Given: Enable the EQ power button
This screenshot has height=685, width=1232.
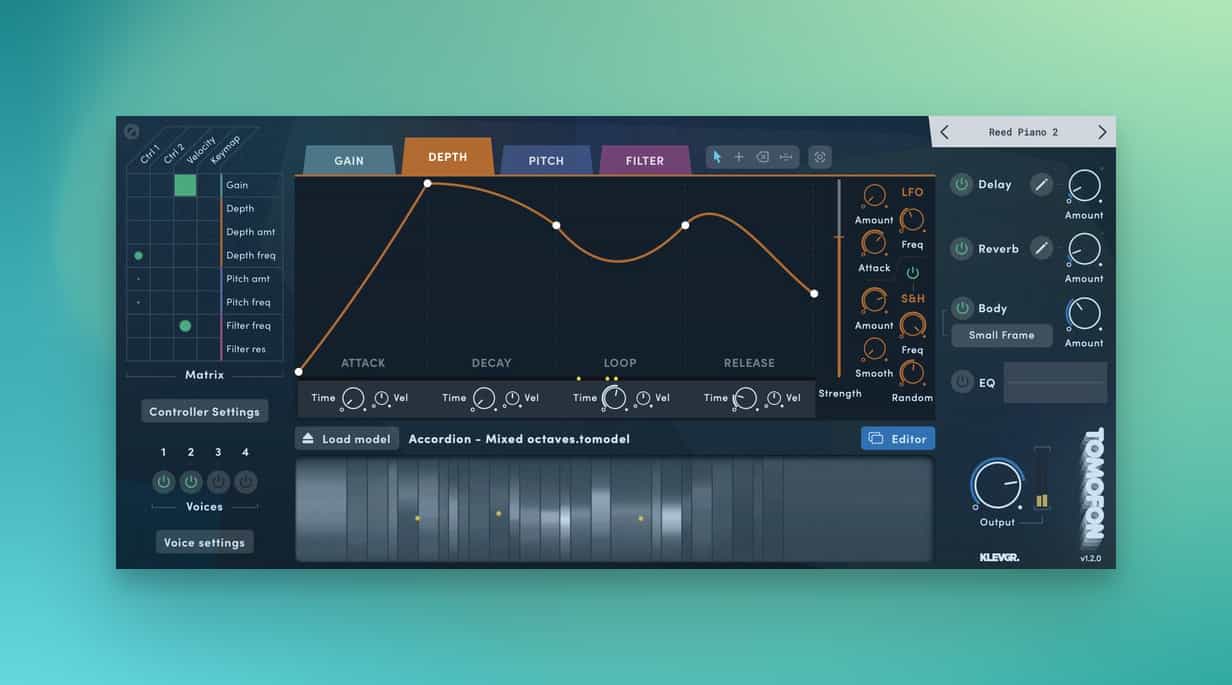Looking at the screenshot, I should pos(962,381).
